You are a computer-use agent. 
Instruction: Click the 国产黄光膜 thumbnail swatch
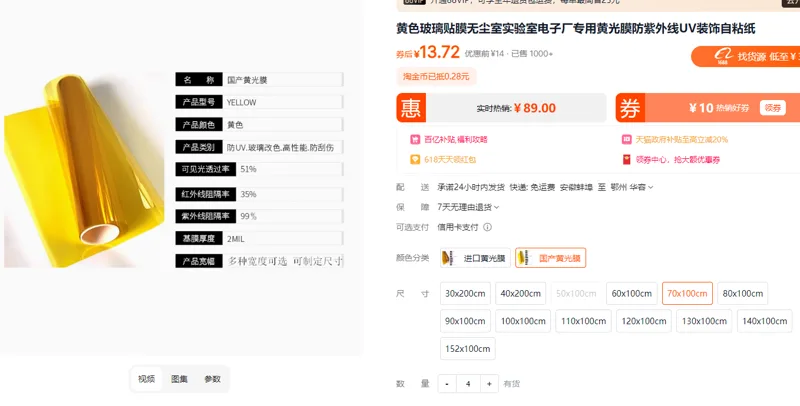pyautogui.click(x=524, y=258)
